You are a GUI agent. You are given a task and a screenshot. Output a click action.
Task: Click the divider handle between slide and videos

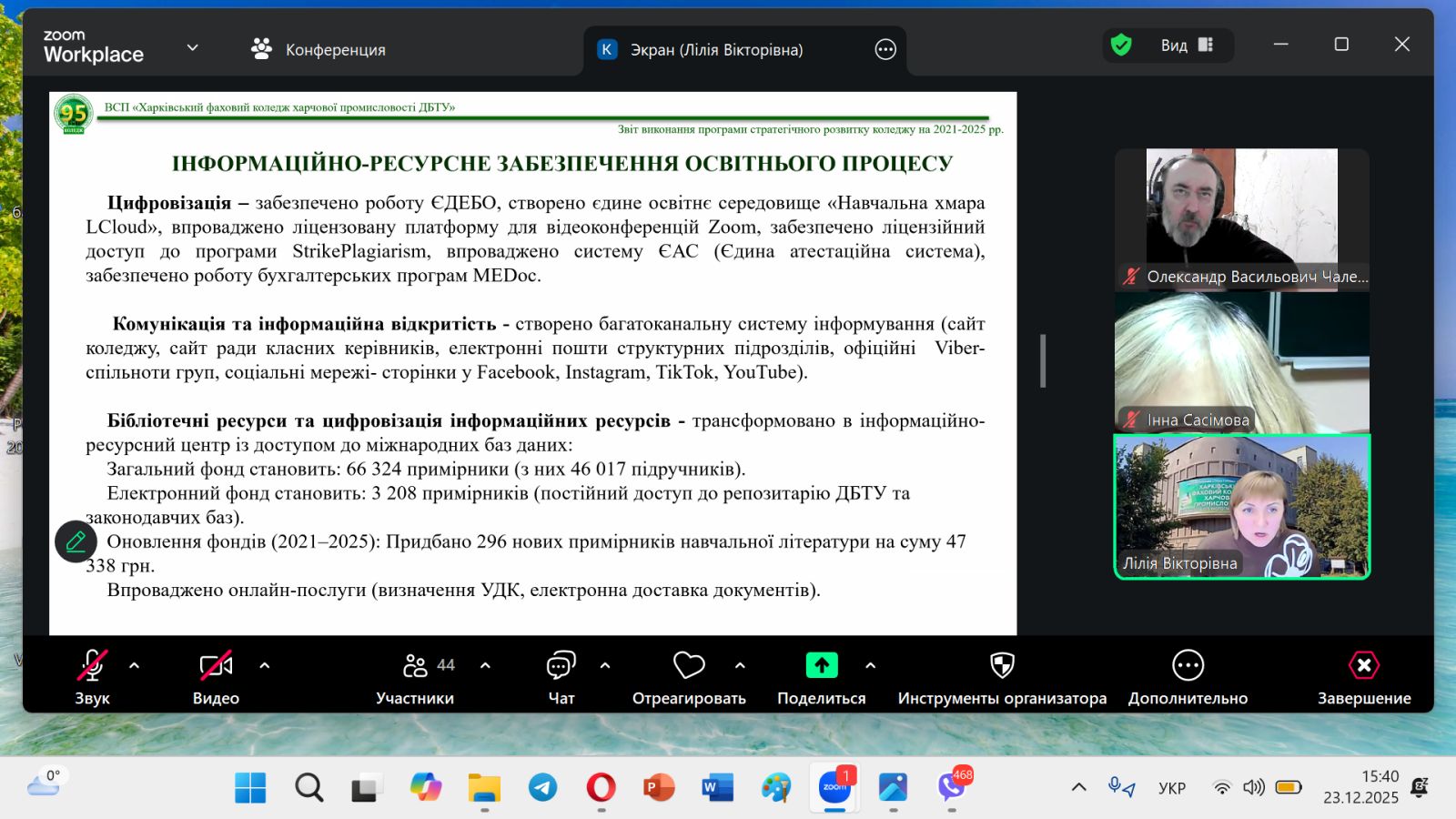pos(1043,361)
